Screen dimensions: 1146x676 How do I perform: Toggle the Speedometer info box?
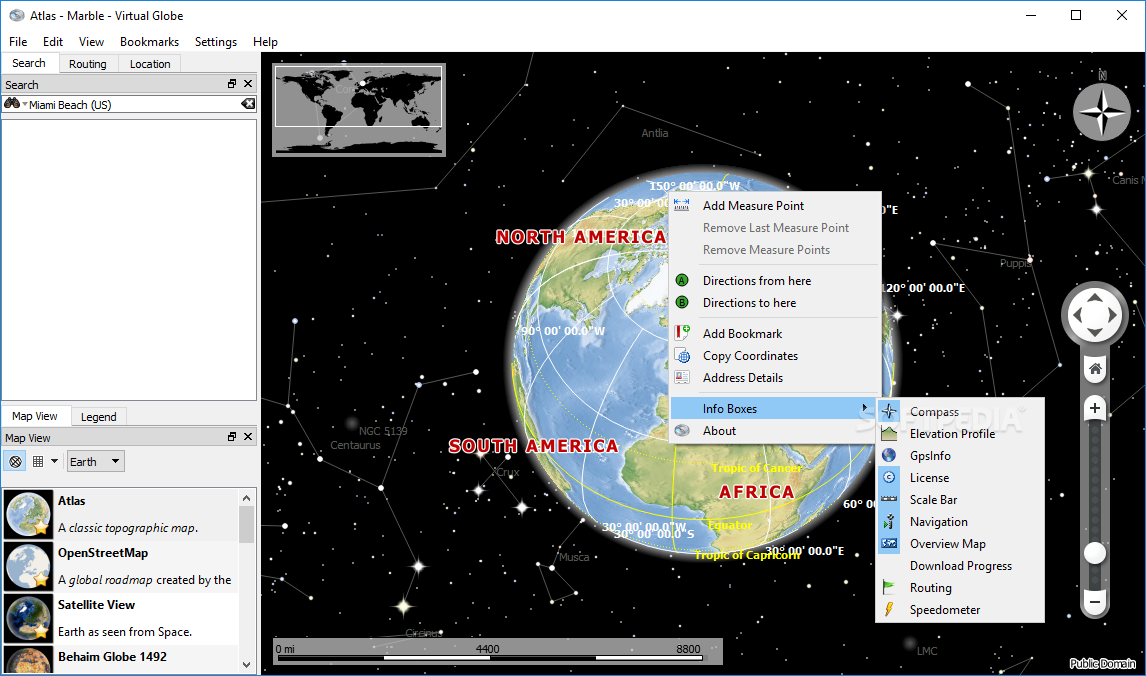pos(960,609)
